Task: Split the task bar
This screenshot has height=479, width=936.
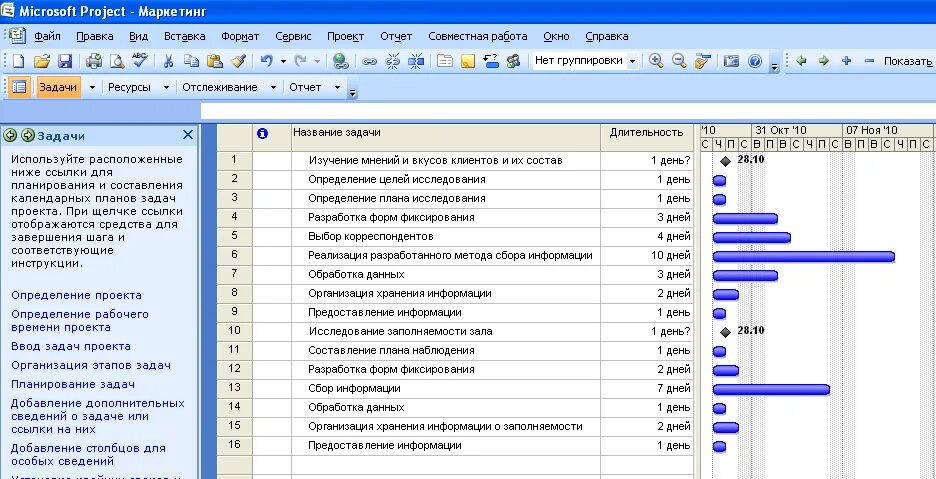Action: pos(415,61)
